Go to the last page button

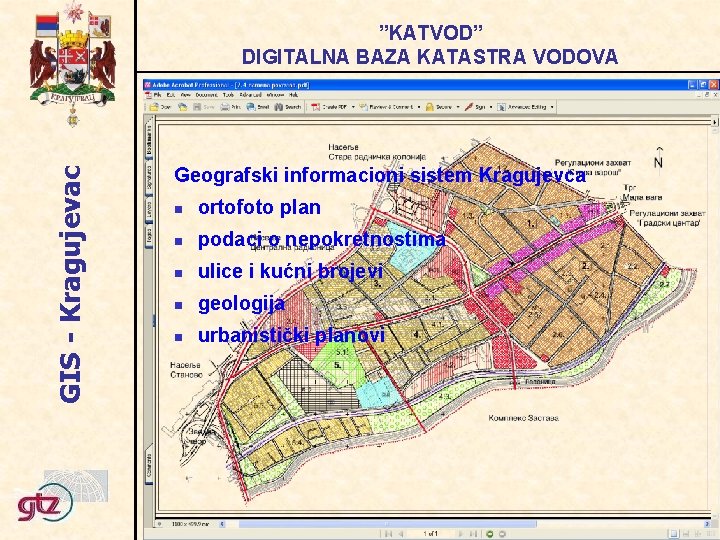tap(473, 534)
